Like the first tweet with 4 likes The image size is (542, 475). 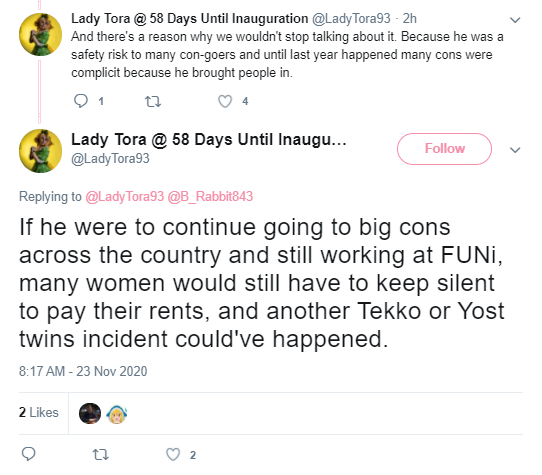[x=225, y=101]
